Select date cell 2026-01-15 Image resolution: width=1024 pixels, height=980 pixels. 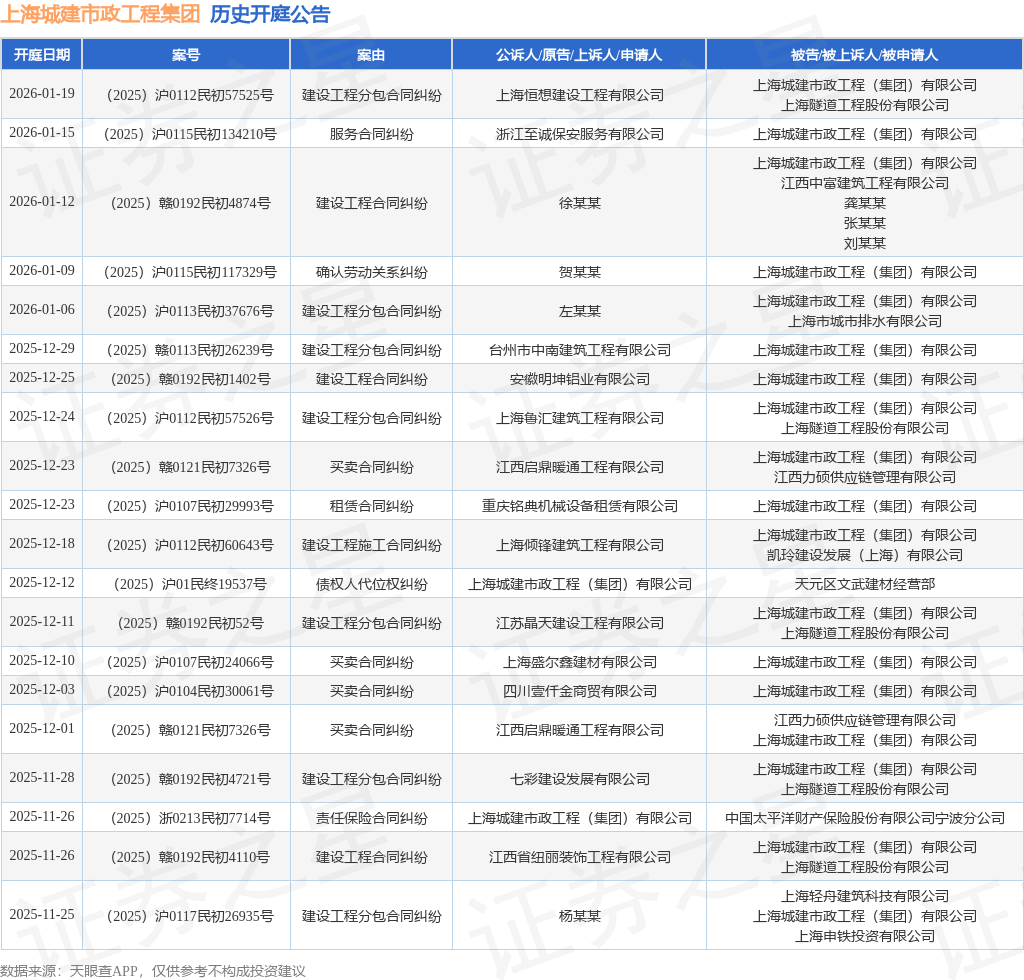pos(42,133)
